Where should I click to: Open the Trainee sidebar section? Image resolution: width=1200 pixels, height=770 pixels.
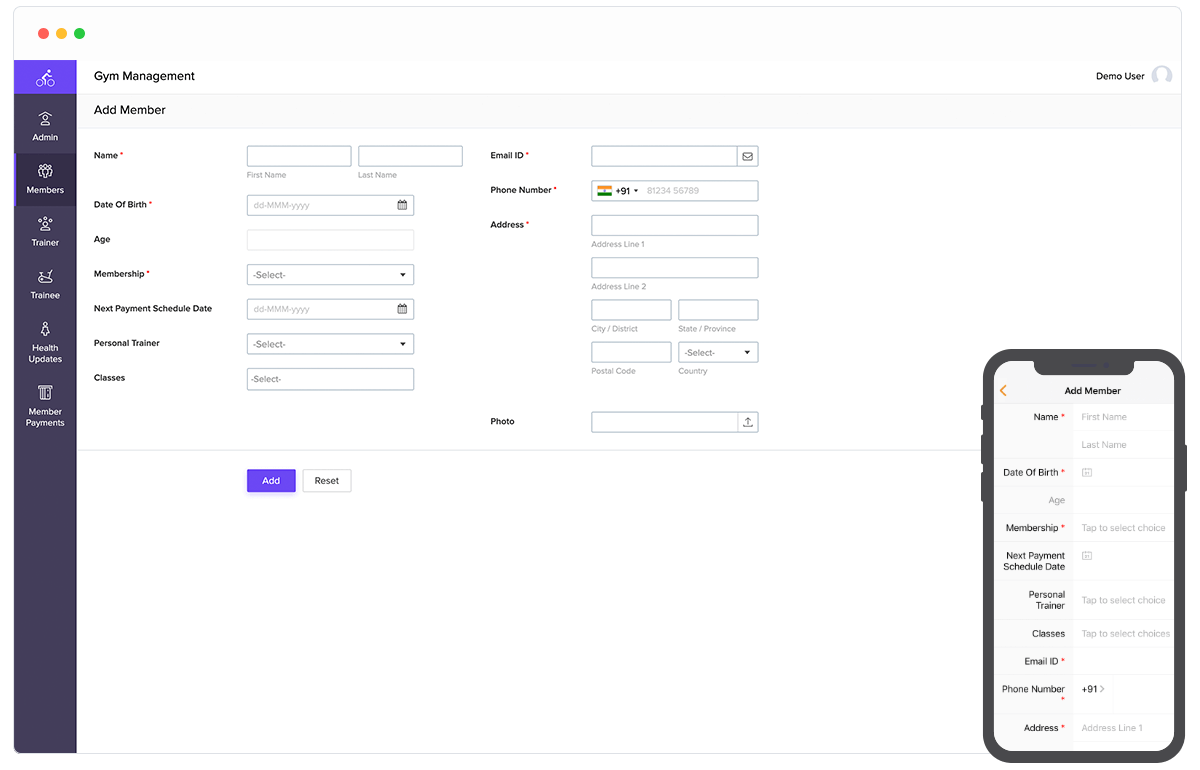[45, 285]
